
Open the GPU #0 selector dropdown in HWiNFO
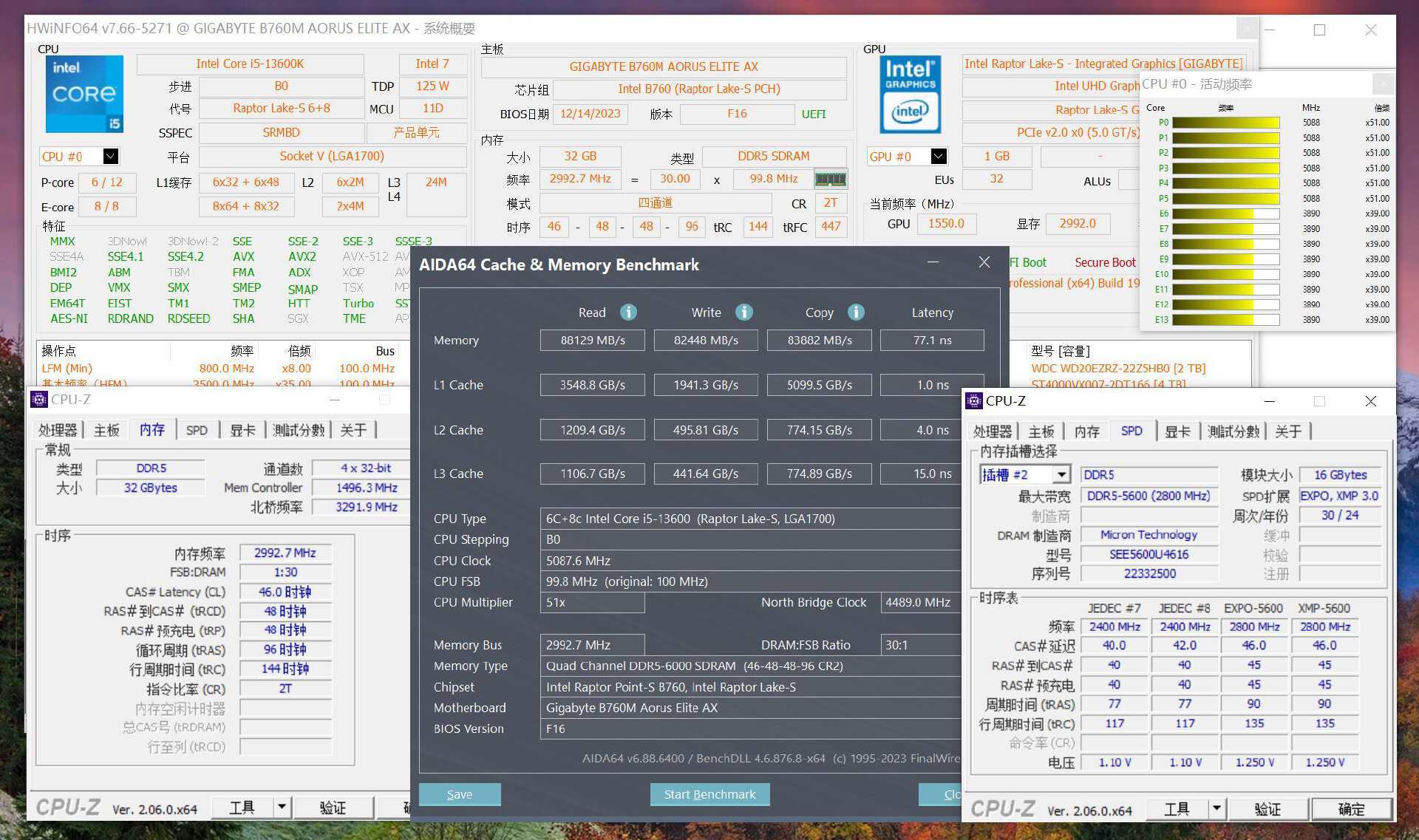[x=938, y=156]
